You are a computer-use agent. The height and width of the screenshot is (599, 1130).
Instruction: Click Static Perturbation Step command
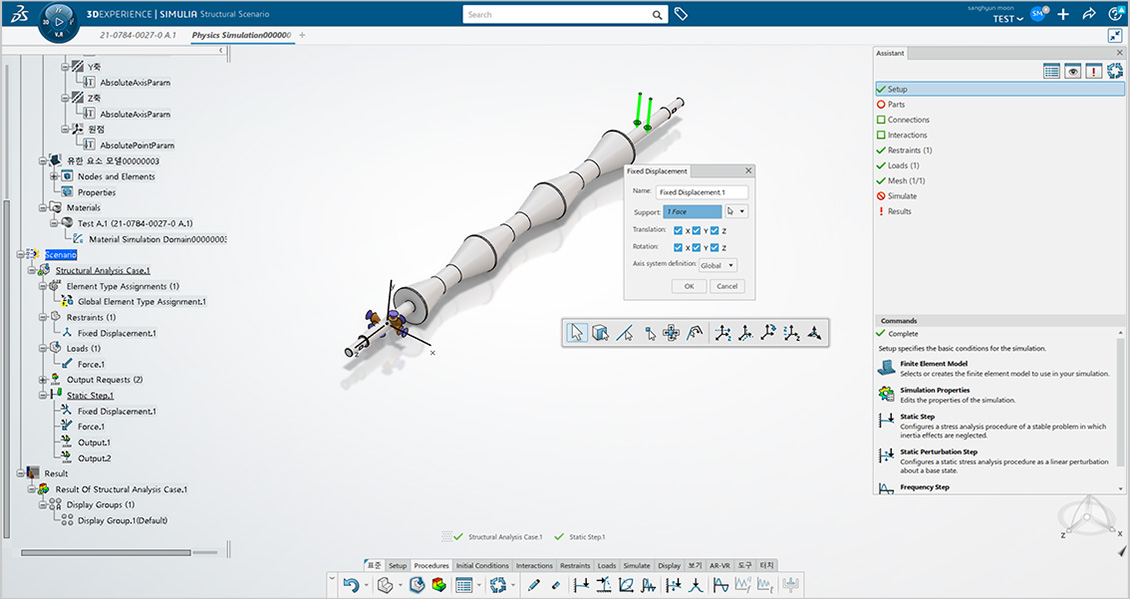938,452
